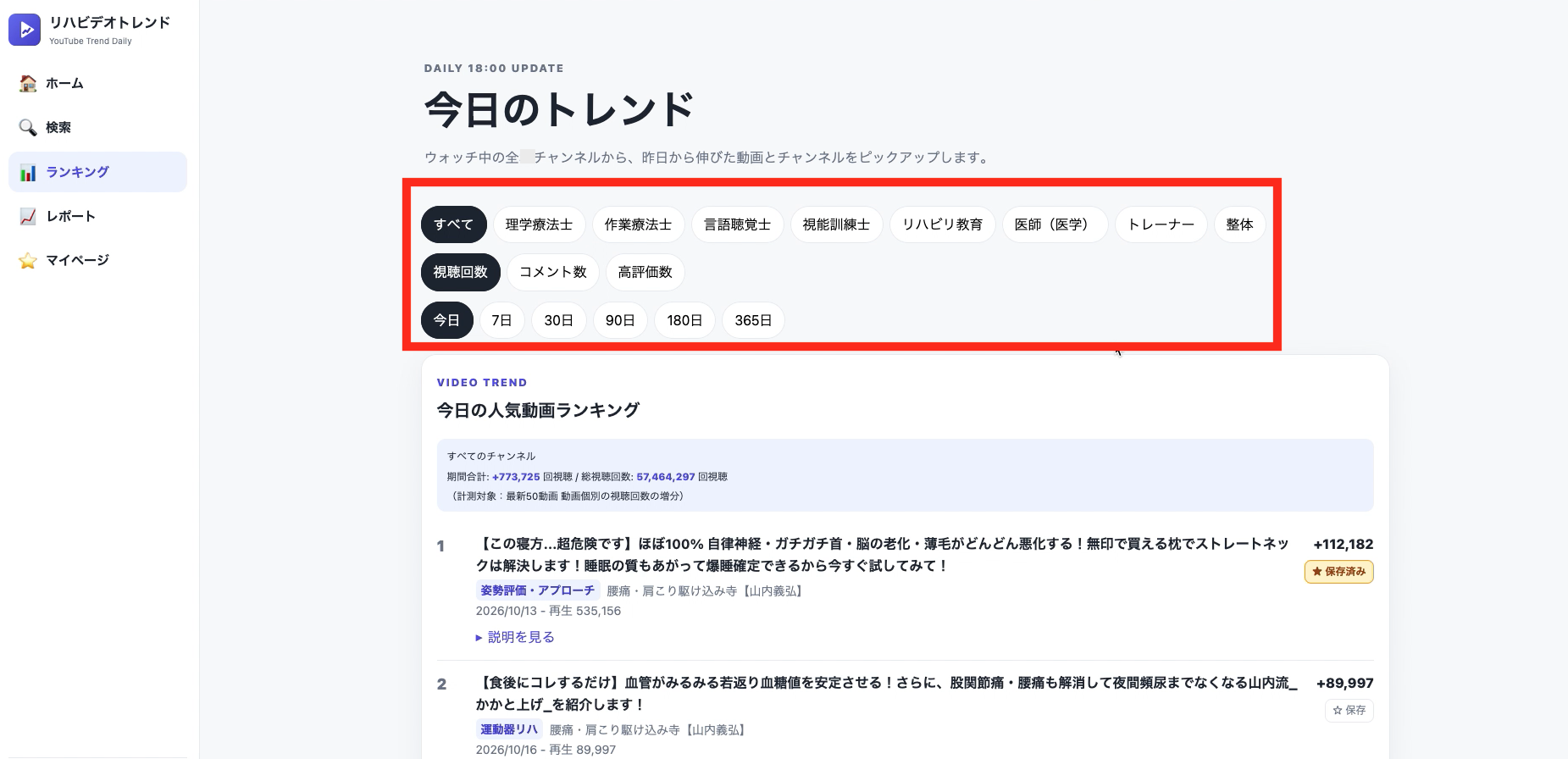Open マイページ in the sidebar
Viewport: 1568px width, 759px height.
[x=97, y=260]
